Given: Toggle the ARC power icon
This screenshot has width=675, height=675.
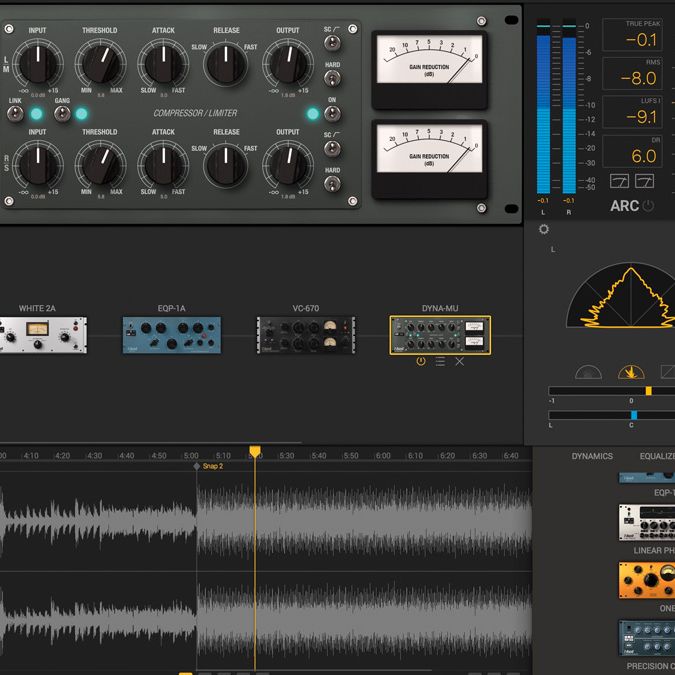Looking at the screenshot, I should (x=649, y=206).
